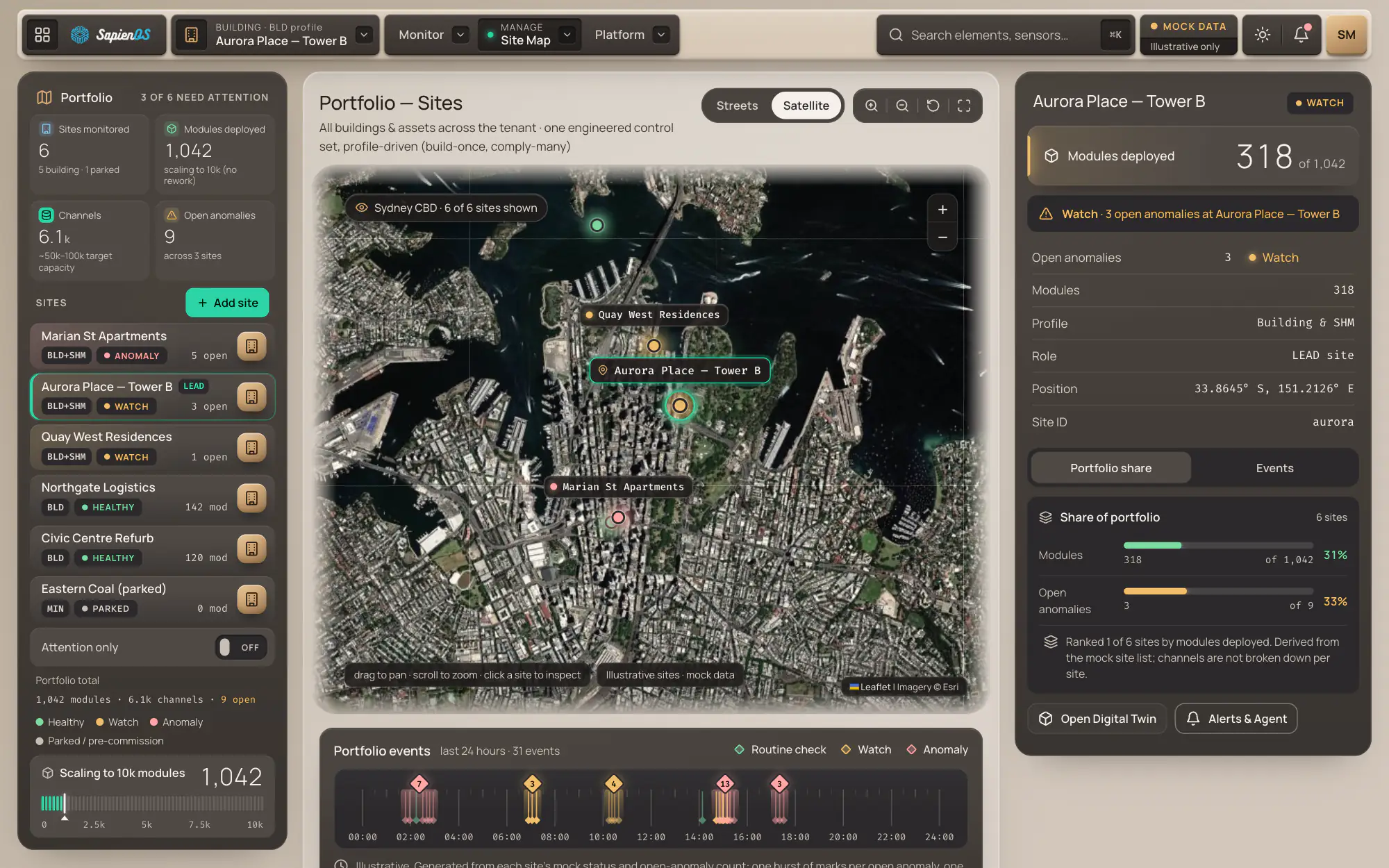Click the Scaling to 10k modules gauge
The height and width of the screenshot is (868, 1389).
click(x=152, y=803)
